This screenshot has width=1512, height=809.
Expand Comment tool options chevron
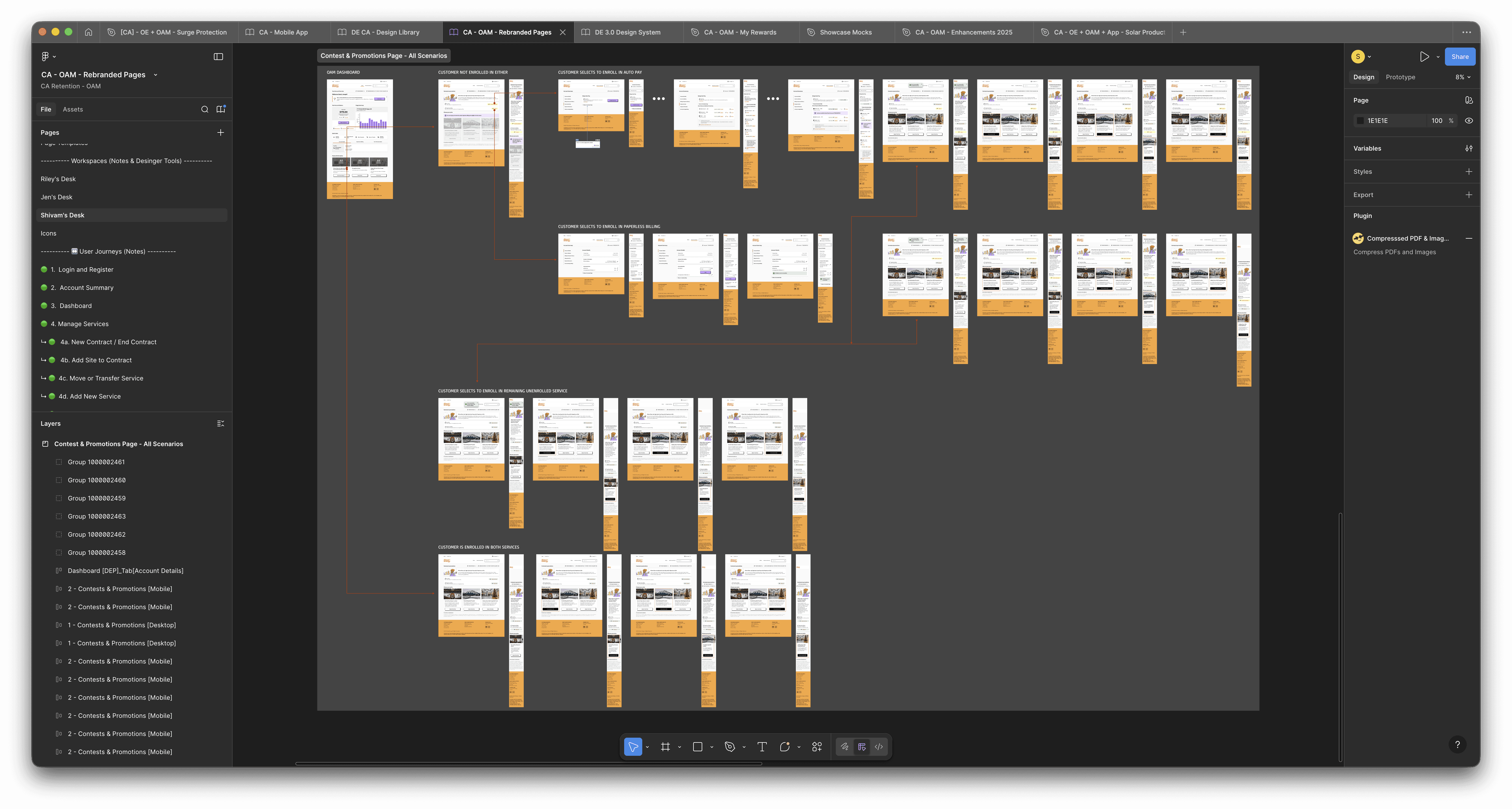point(799,747)
